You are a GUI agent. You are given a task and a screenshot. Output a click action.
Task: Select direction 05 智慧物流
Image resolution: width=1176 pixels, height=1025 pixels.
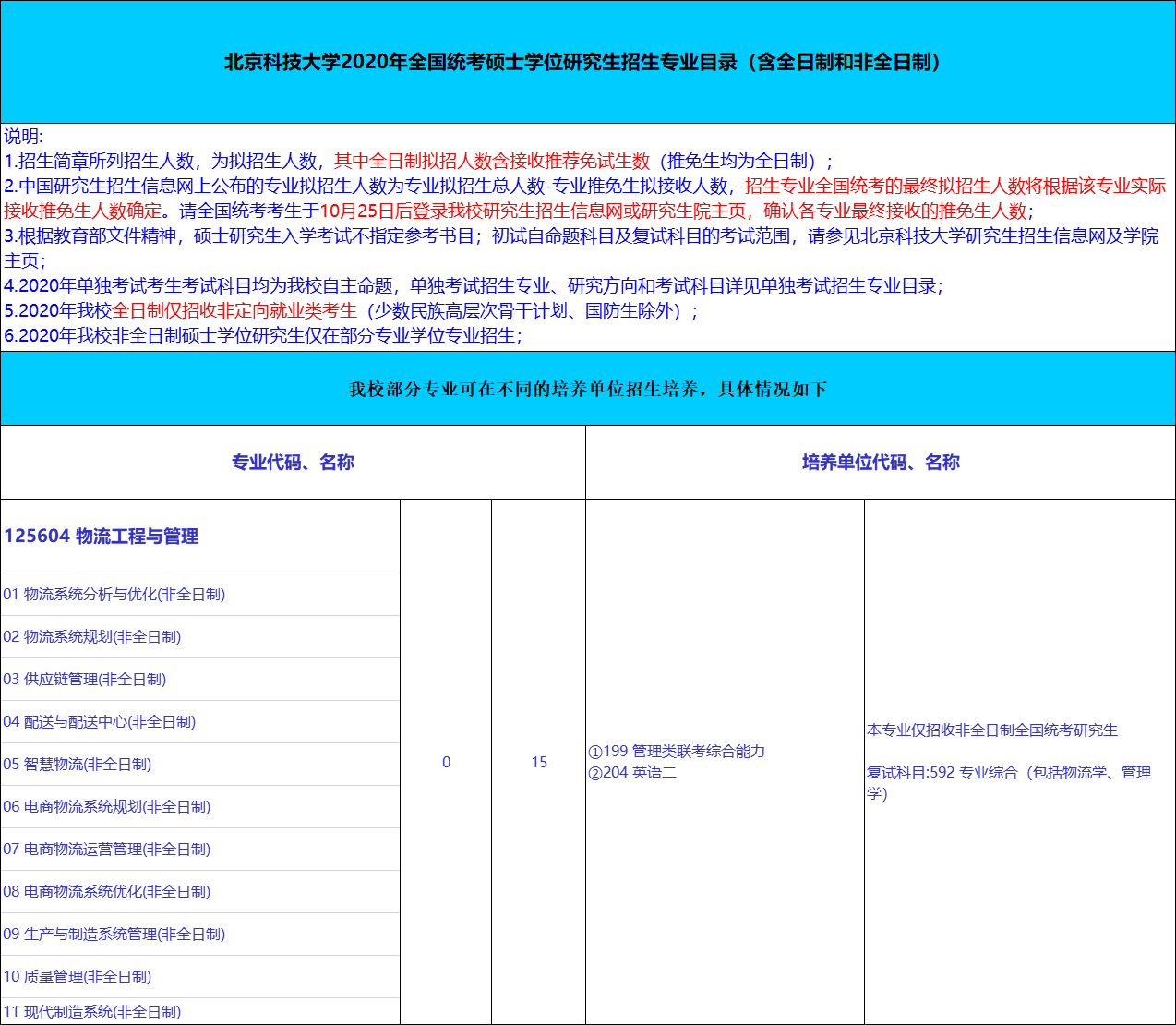[78, 765]
